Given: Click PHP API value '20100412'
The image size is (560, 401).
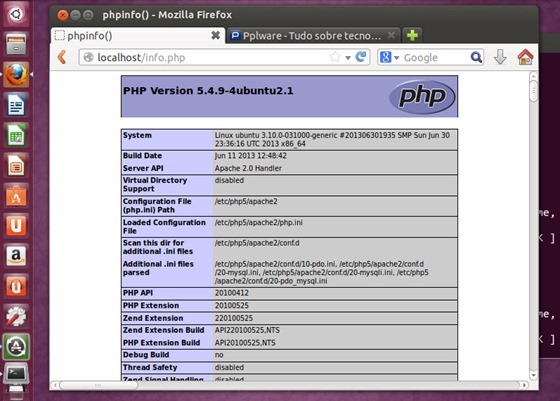Looking at the screenshot, I should pos(231,293).
